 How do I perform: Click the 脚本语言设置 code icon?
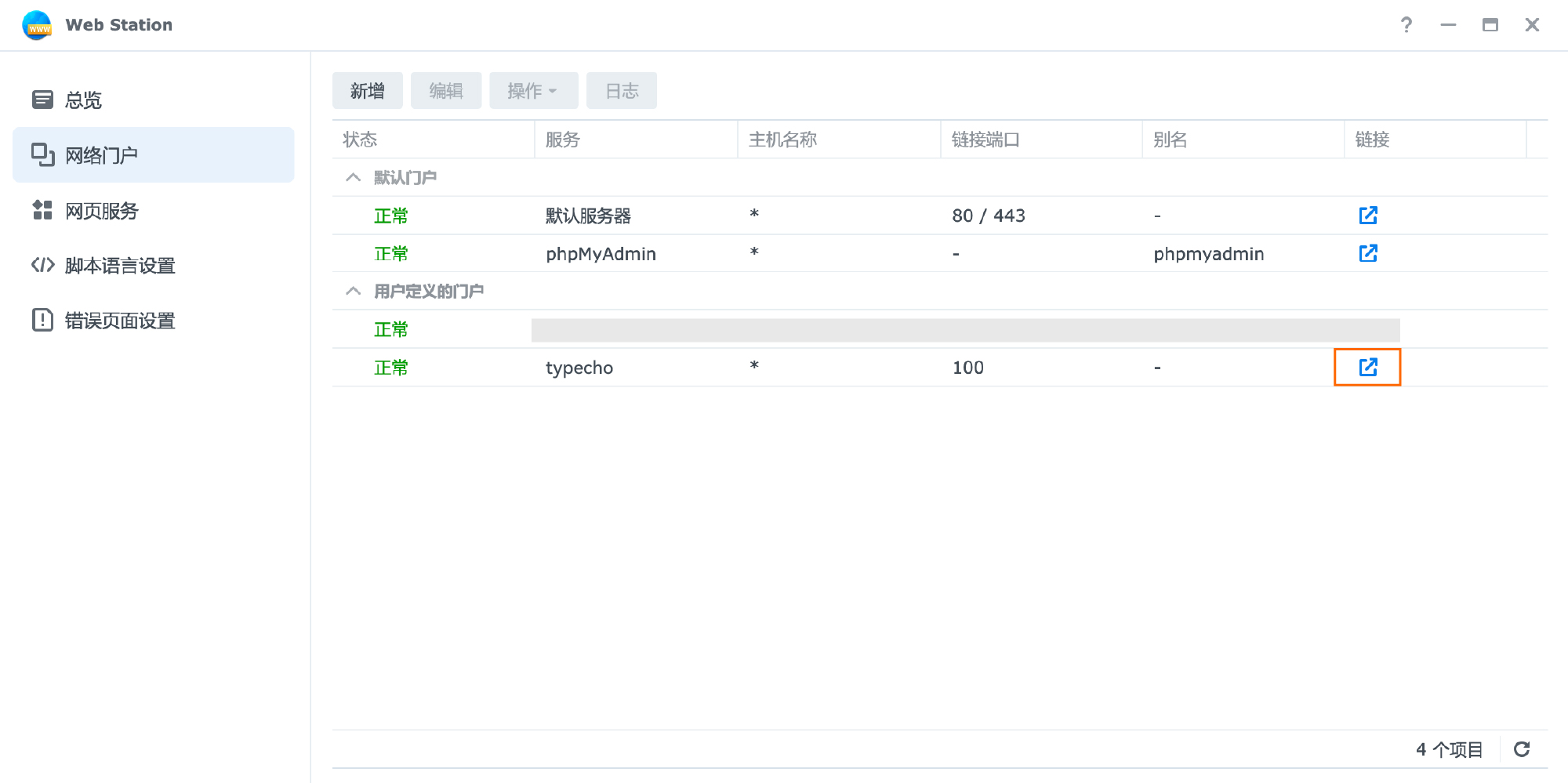point(42,266)
